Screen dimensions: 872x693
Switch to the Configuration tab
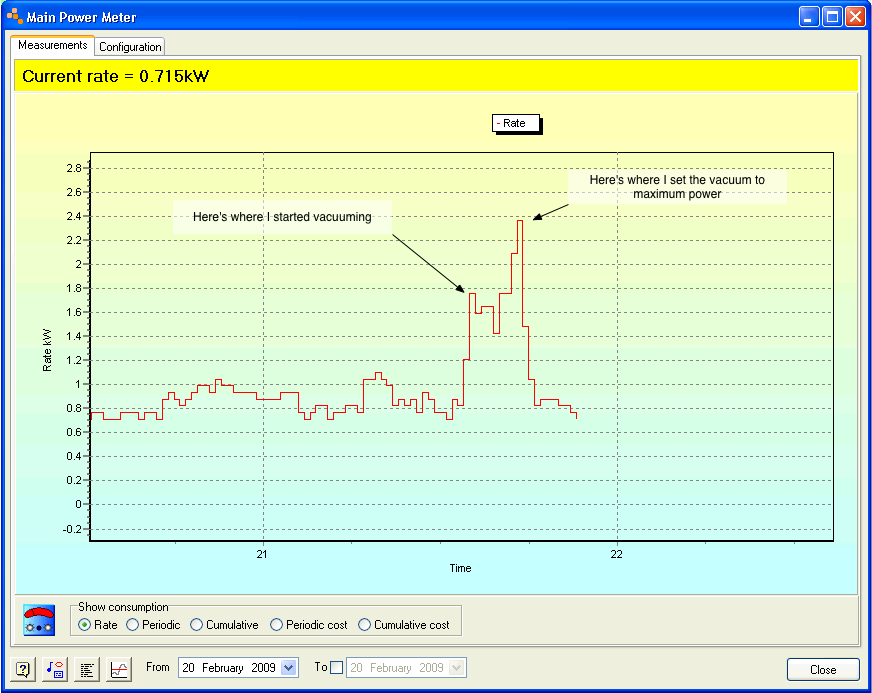coord(130,47)
